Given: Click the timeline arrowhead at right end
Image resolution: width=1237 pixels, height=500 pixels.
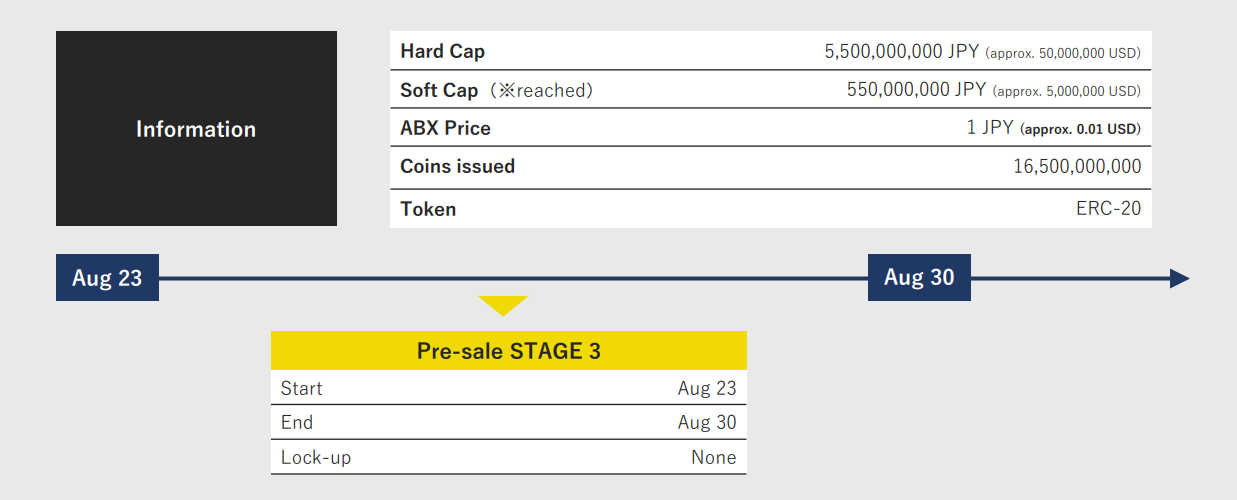Looking at the screenshot, I should point(1179,278).
